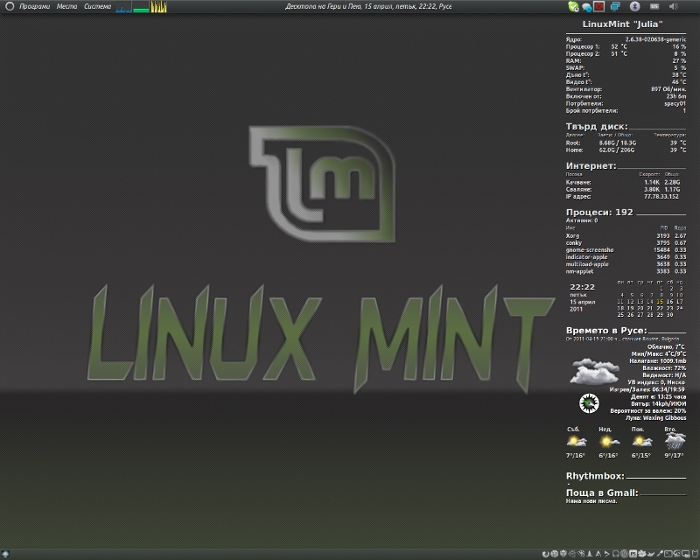Viewport: 700px width, 560px height.
Task: Launch the paint palette icon in the bottom dock
Action: (x=581, y=554)
